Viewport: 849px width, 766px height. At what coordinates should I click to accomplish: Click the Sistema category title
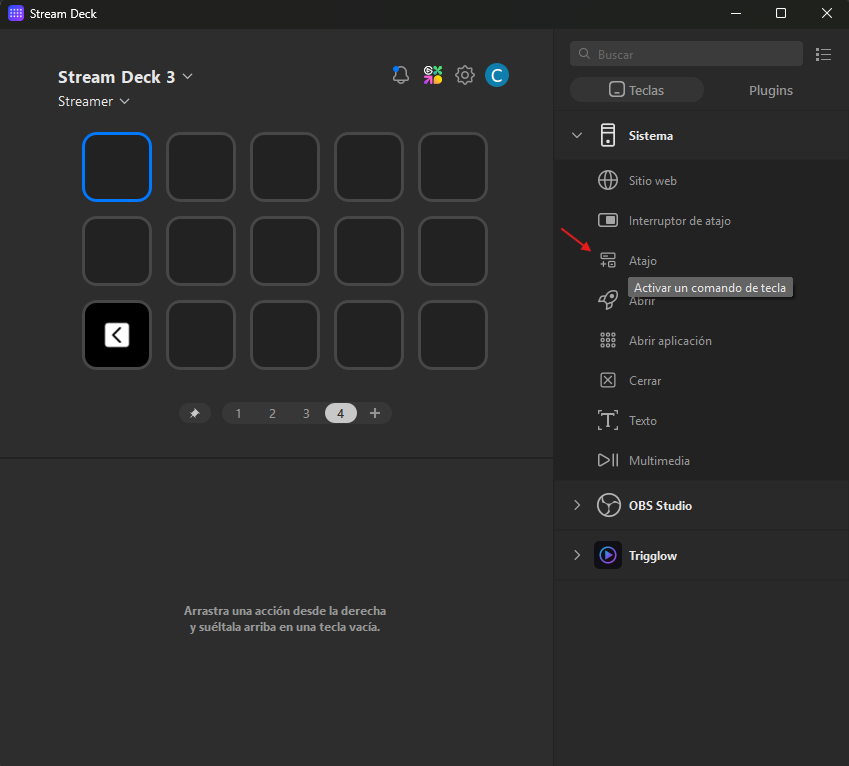click(650, 135)
